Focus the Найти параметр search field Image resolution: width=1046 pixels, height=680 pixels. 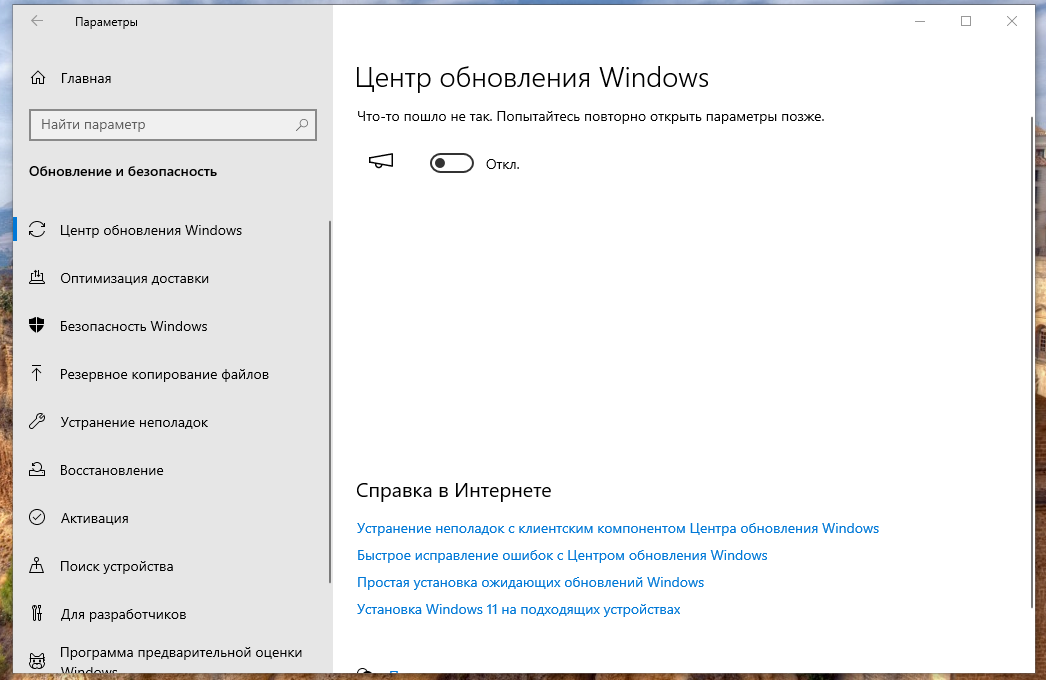[x=173, y=125]
